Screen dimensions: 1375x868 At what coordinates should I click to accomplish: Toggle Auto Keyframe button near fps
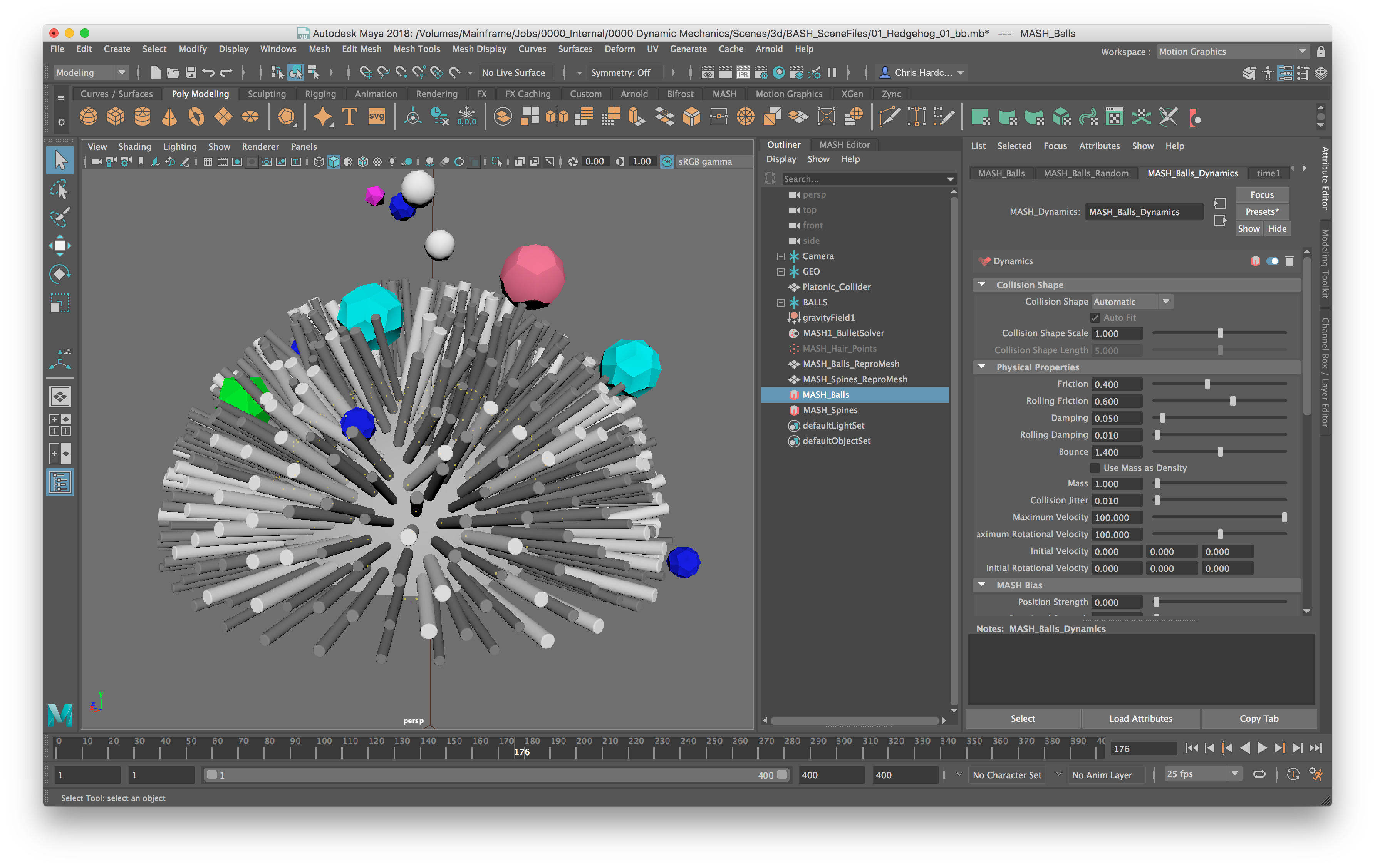[1293, 774]
